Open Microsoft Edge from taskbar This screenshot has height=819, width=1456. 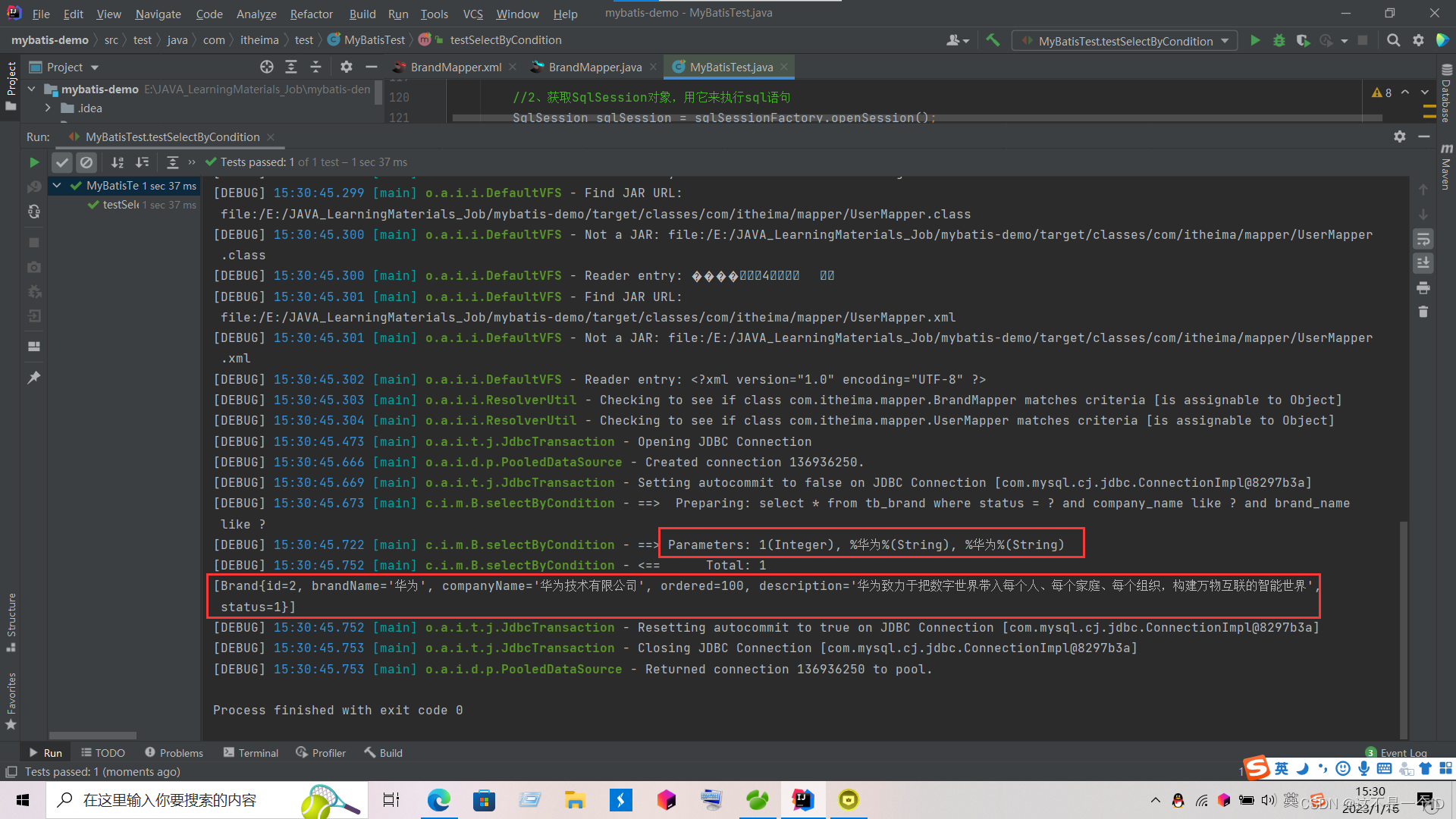pos(438,800)
